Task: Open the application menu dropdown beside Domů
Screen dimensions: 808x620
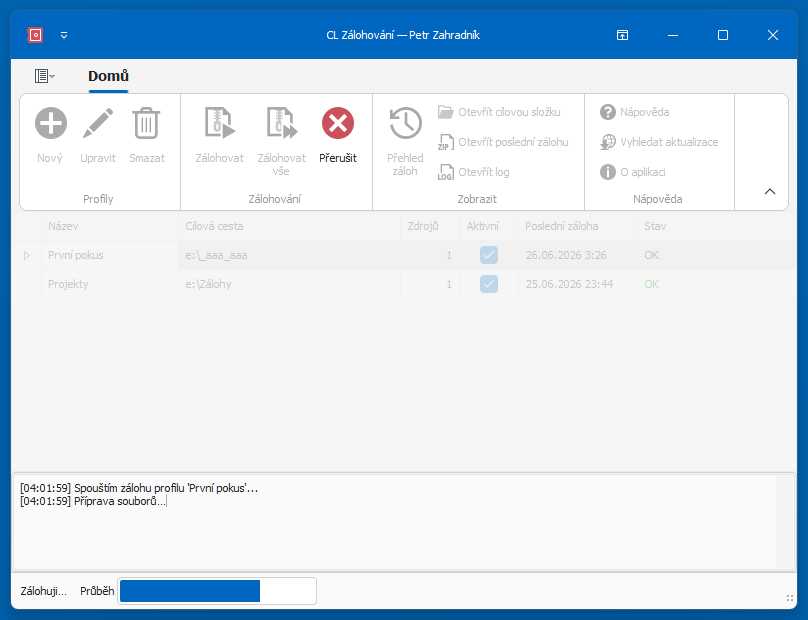Action: pos(45,76)
